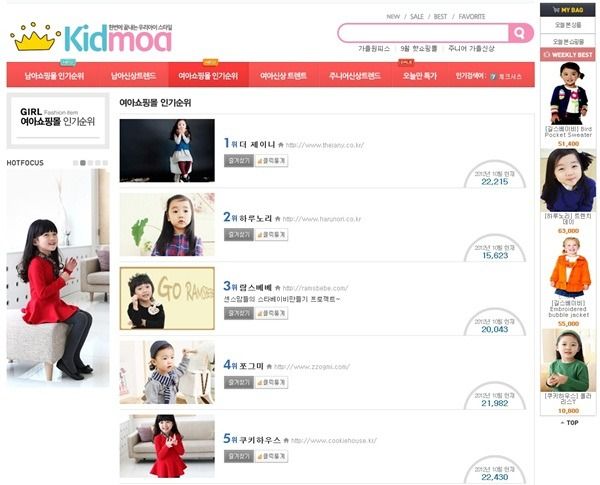Click home icon next to 더 제이니
600x485 pixels.
click(280, 145)
